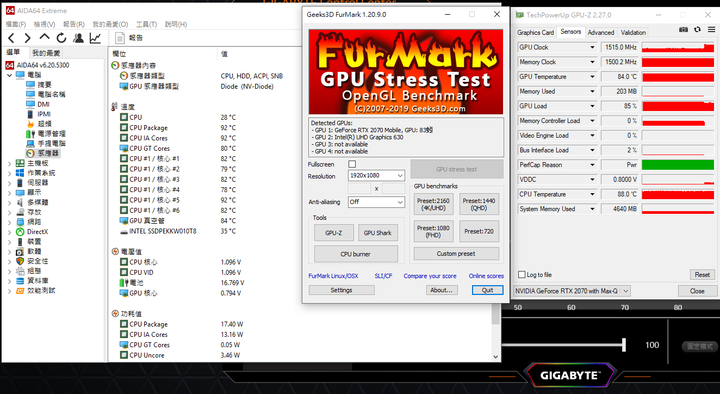The height and width of the screenshot is (394, 720).
Task: Click the person icon in AIDA64 toolbar
Action: coord(79,38)
